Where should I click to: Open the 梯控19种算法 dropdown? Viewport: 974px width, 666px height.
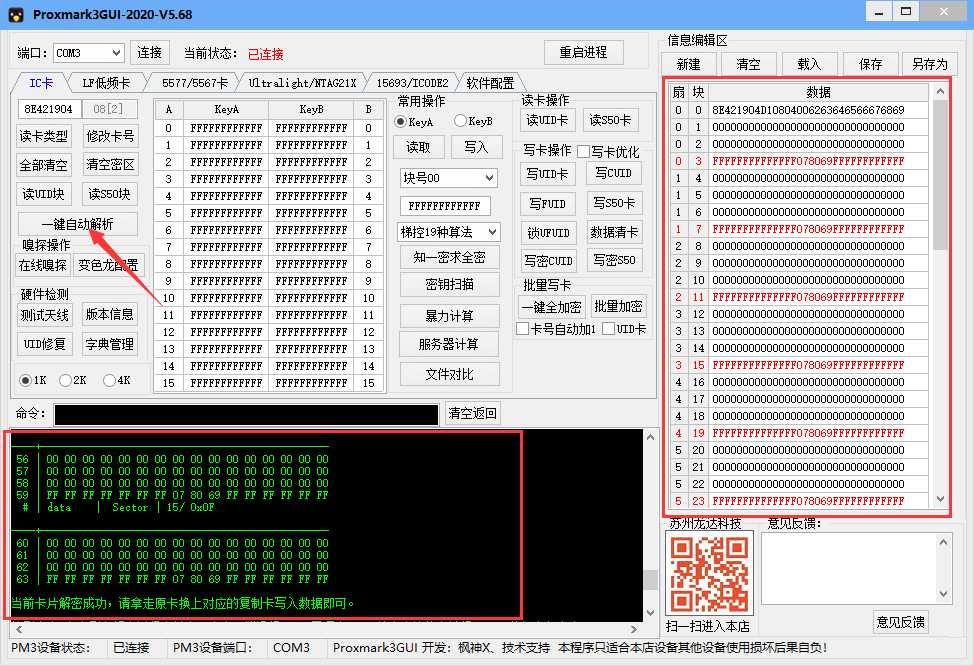pyautogui.click(x=450, y=232)
